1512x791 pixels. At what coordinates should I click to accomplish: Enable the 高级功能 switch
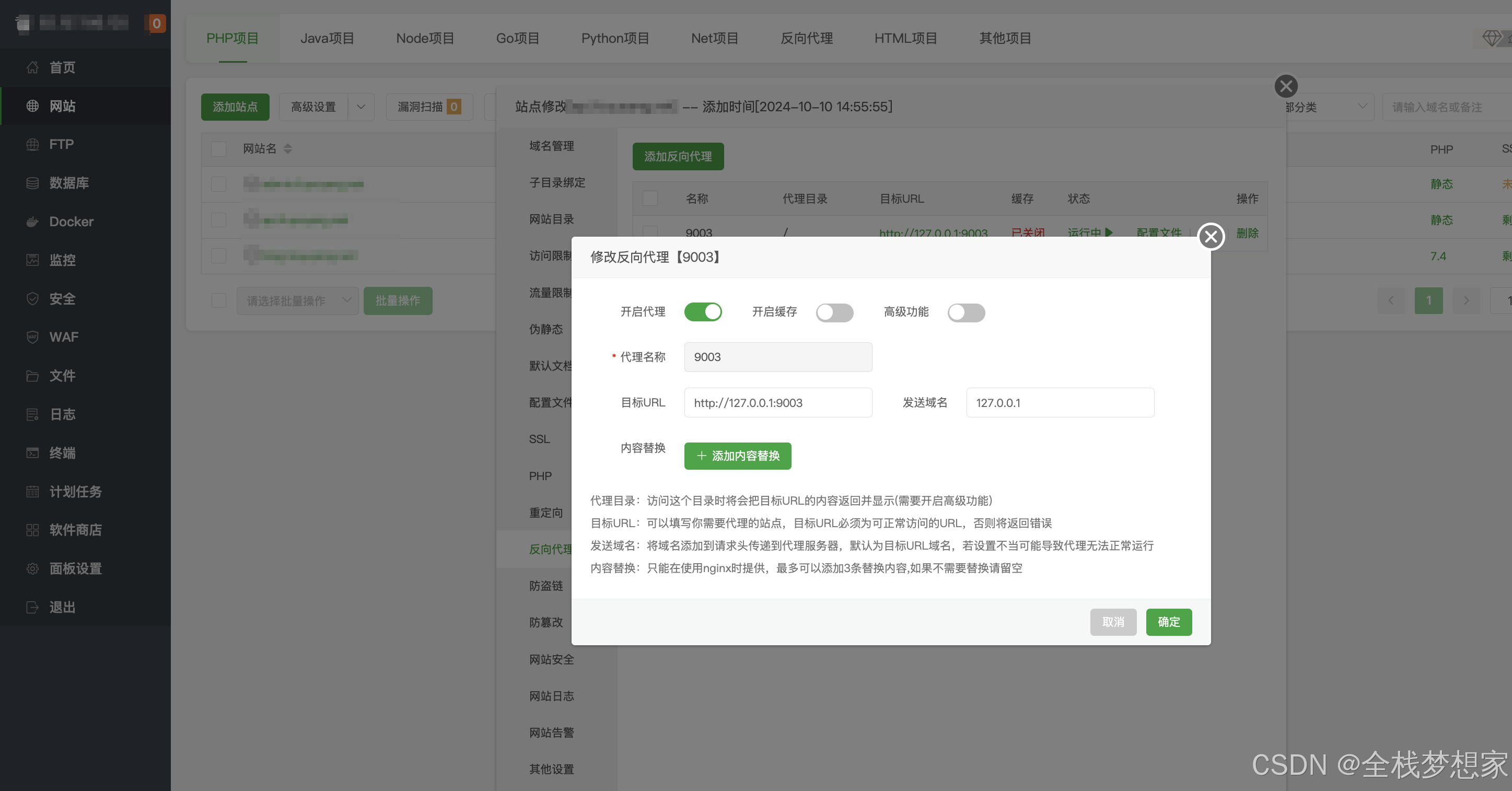point(966,312)
